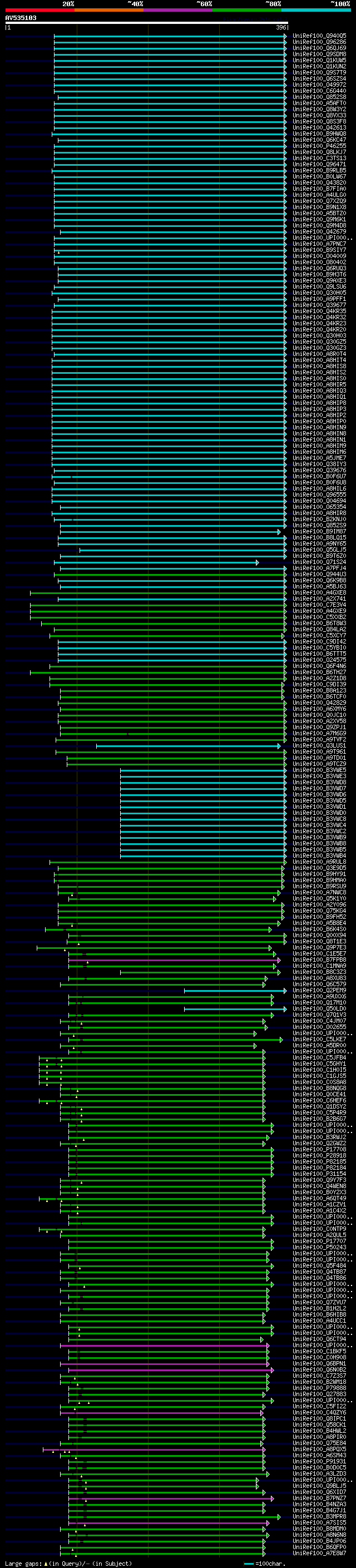The height and width of the screenshot is (1568, 356).
Task: Click hit label UniRef100_A2X741
Action: [x=319, y=599]
